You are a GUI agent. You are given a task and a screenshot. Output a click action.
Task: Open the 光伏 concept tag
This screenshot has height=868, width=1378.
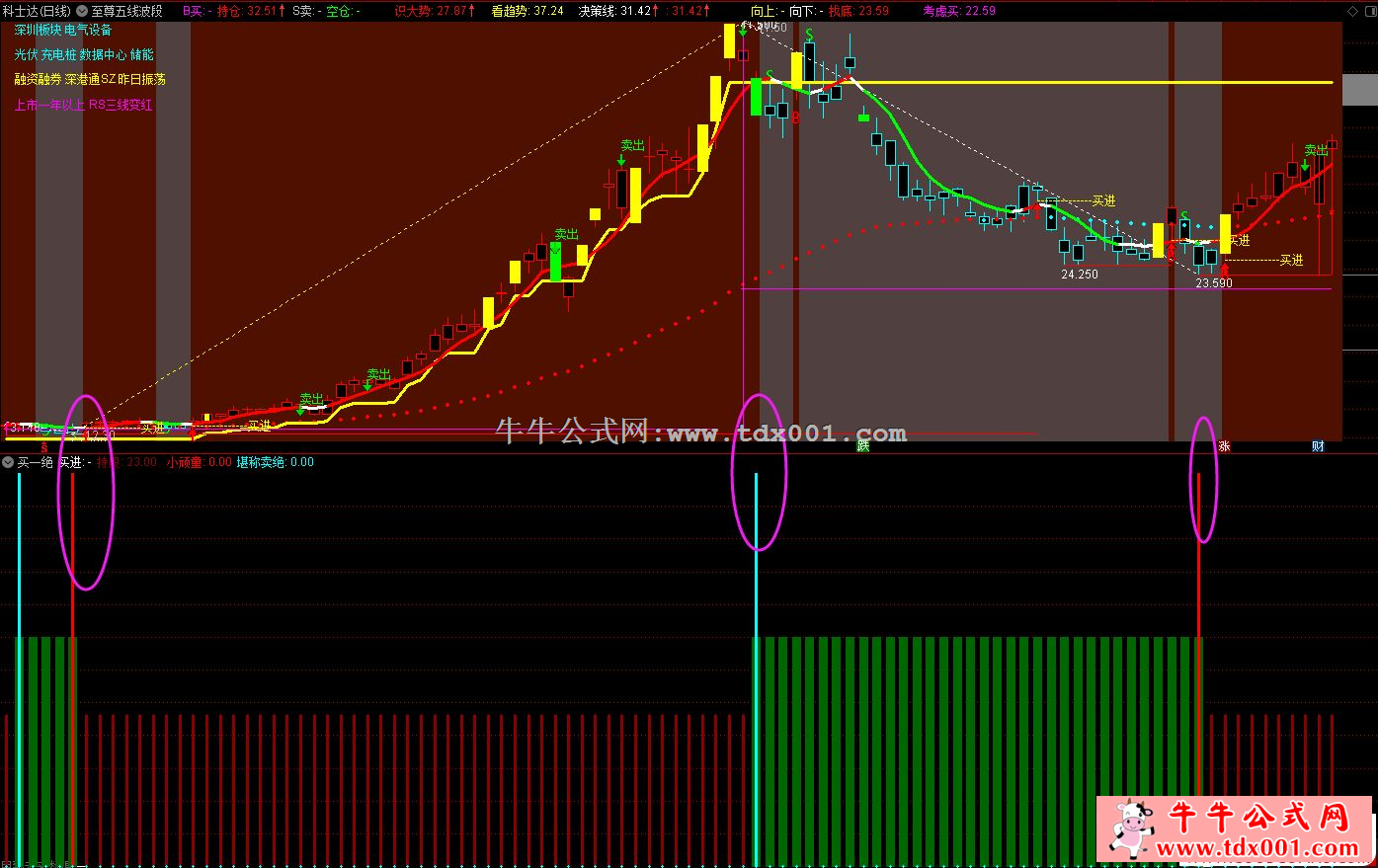click(26, 55)
